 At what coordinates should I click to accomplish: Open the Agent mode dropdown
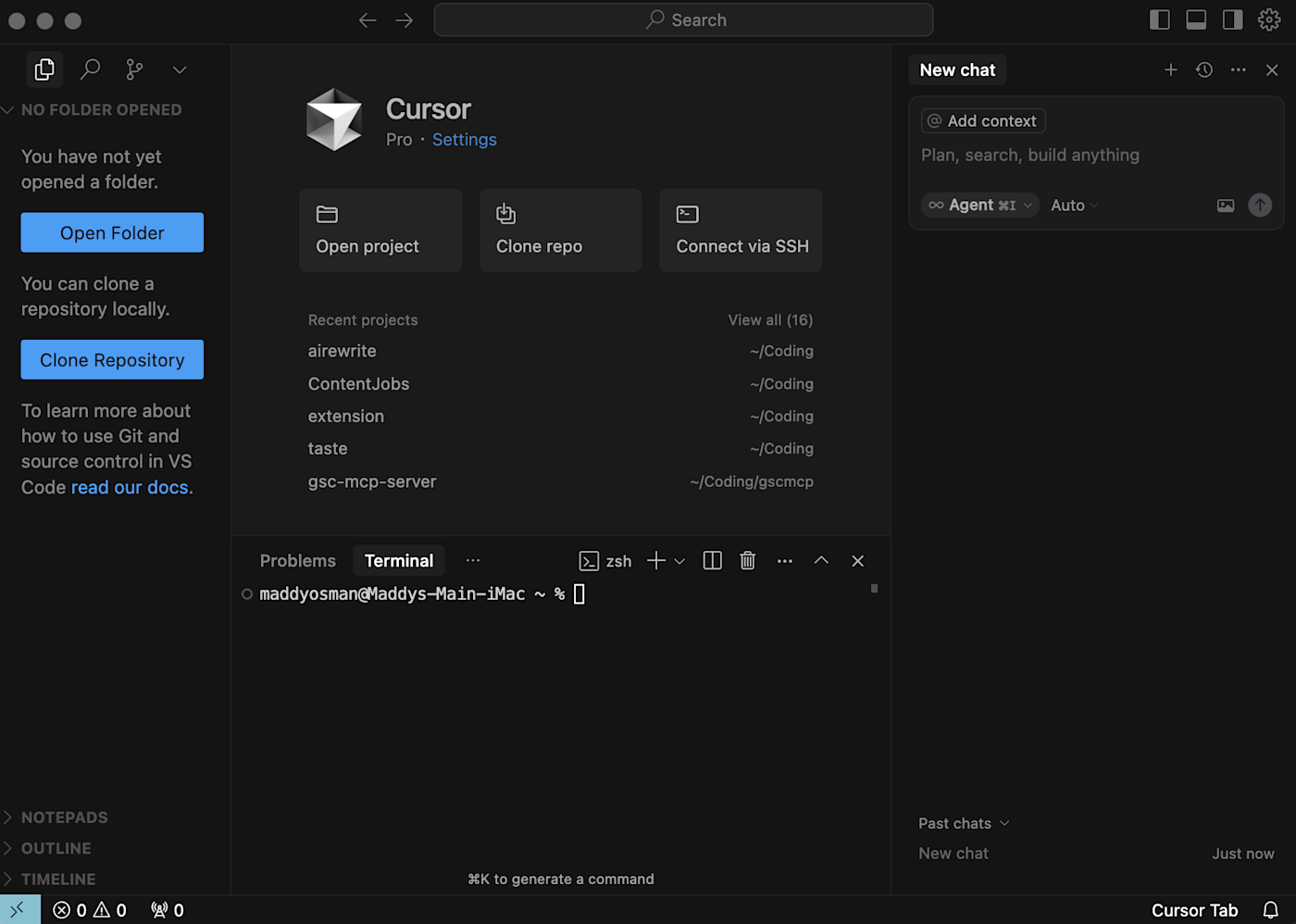[x=980, y=206]
